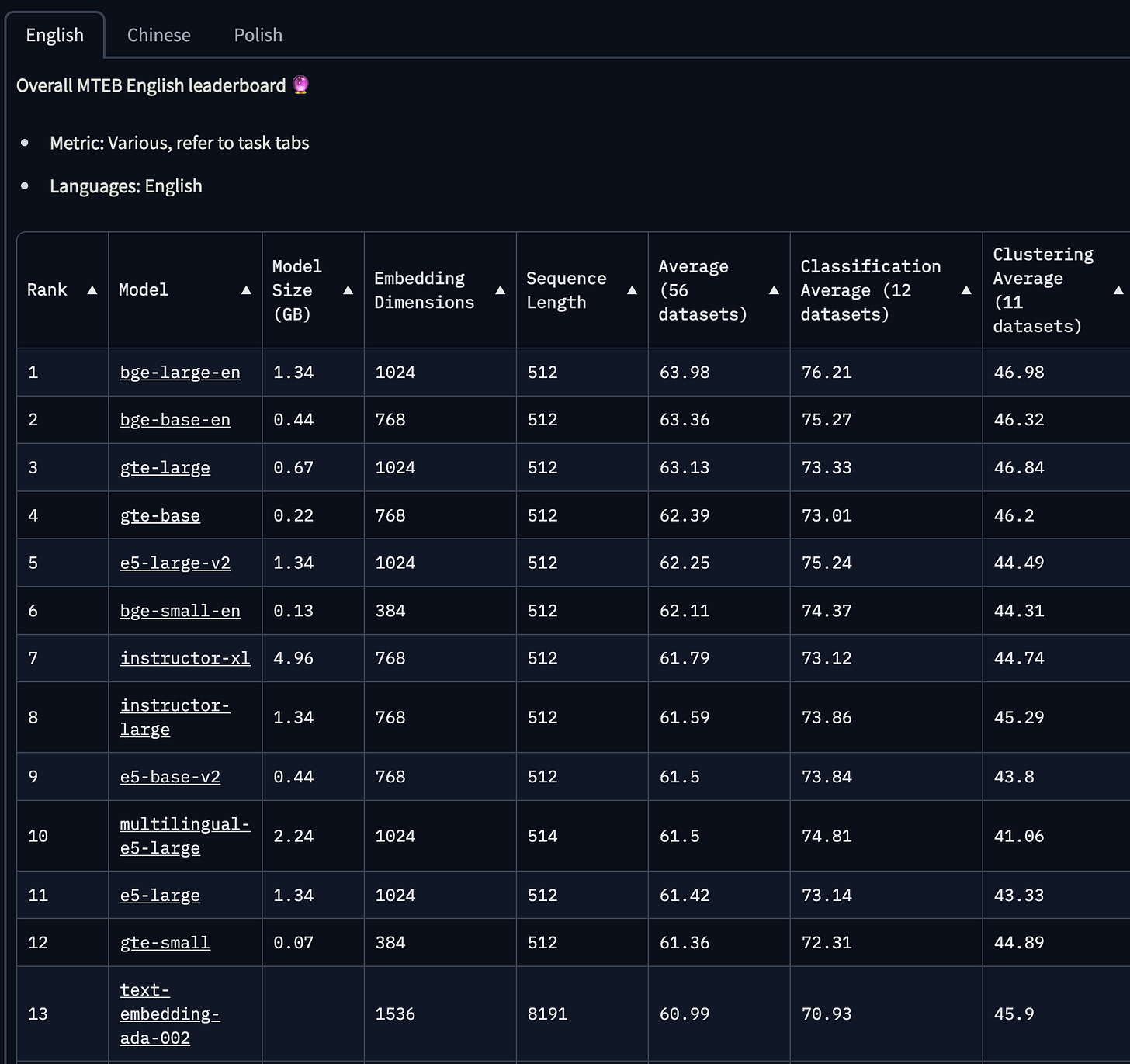This screenshot has width=1130, height=1064.
Task: Open the bge-small-en model link
Action: (x=180, y=611)
